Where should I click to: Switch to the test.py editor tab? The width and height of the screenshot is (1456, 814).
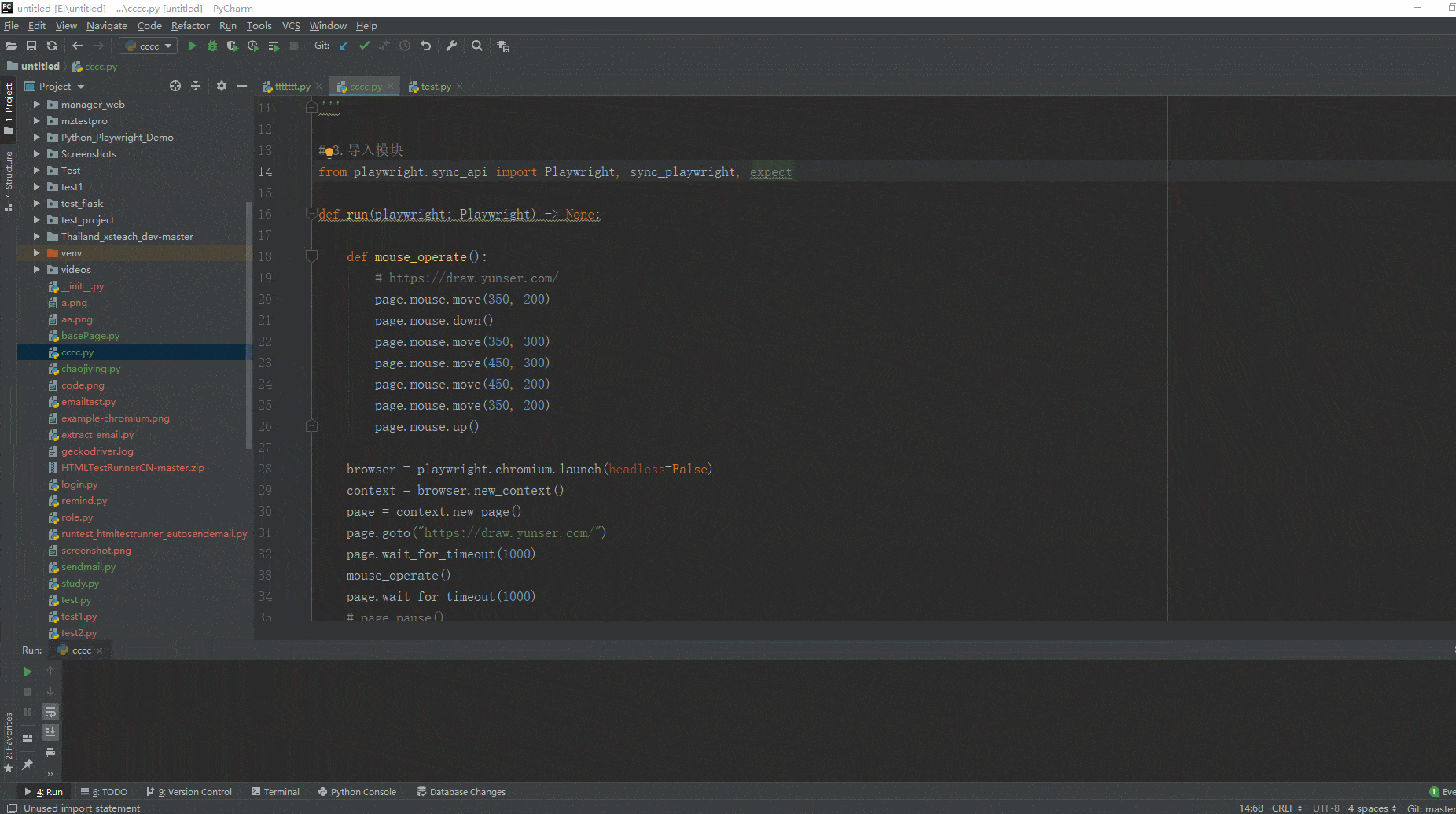pos(436,87)
